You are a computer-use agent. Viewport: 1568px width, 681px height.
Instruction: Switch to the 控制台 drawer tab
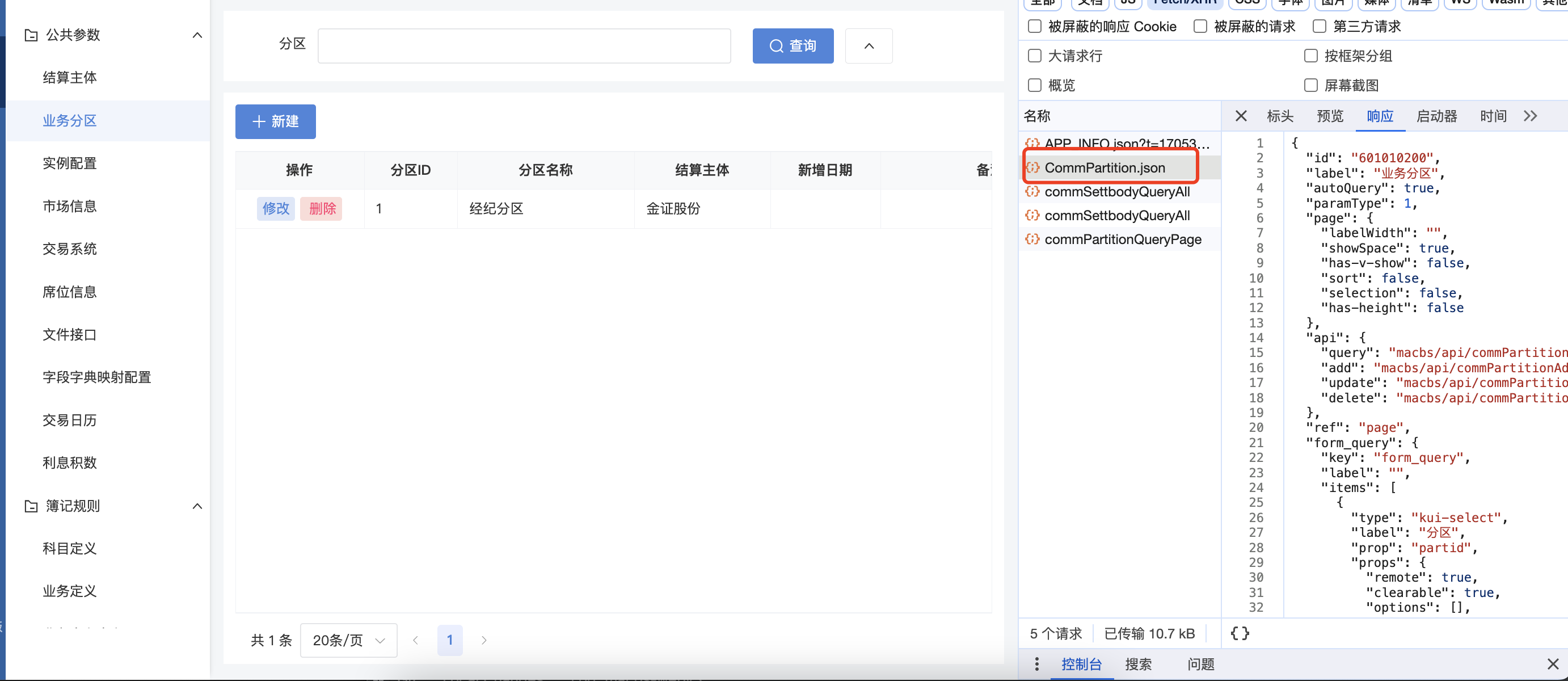[x=1082, y=665]
